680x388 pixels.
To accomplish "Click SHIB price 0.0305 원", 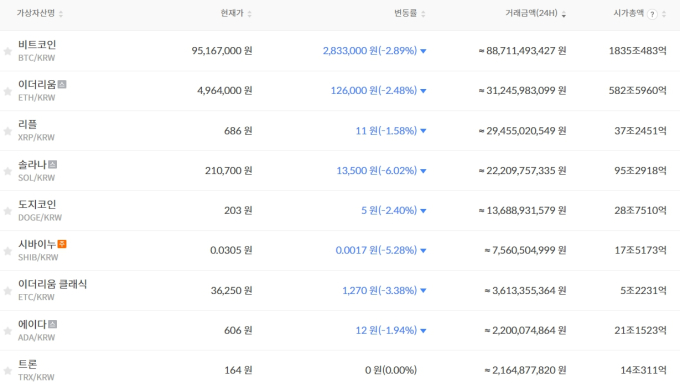I will tap(231, 250).
